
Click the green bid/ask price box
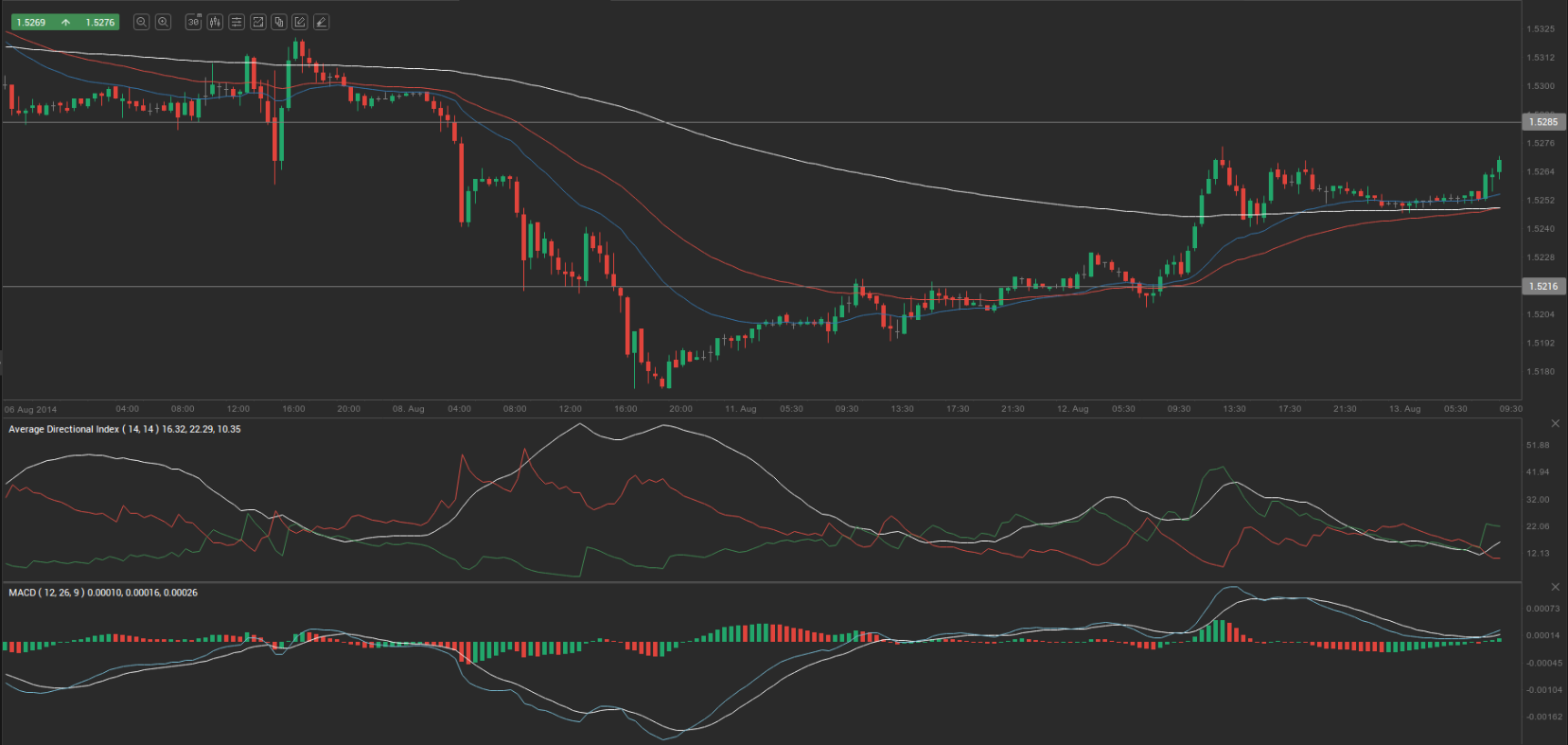64,22
